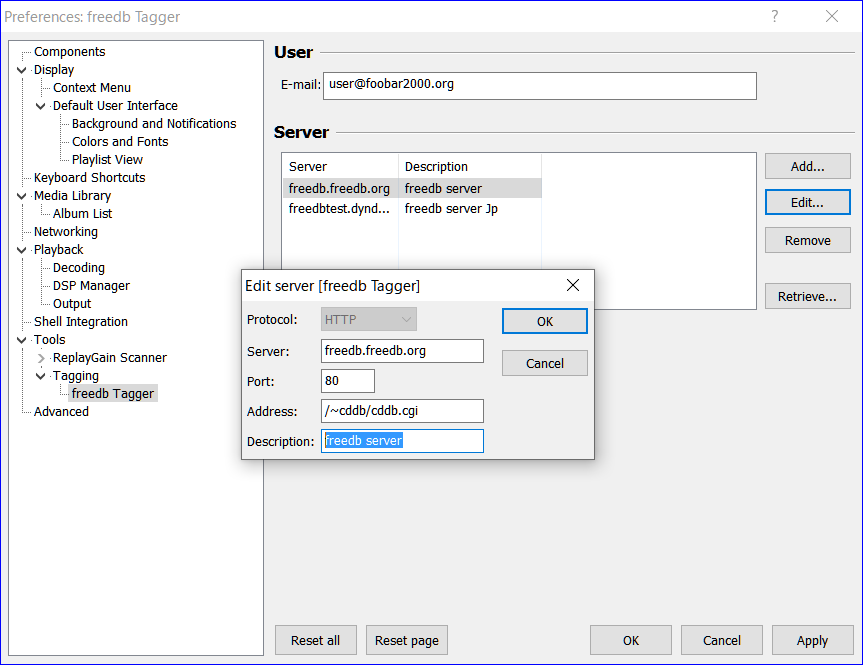
Task: Open Background and Notifications page
Action: click(154, 124)
